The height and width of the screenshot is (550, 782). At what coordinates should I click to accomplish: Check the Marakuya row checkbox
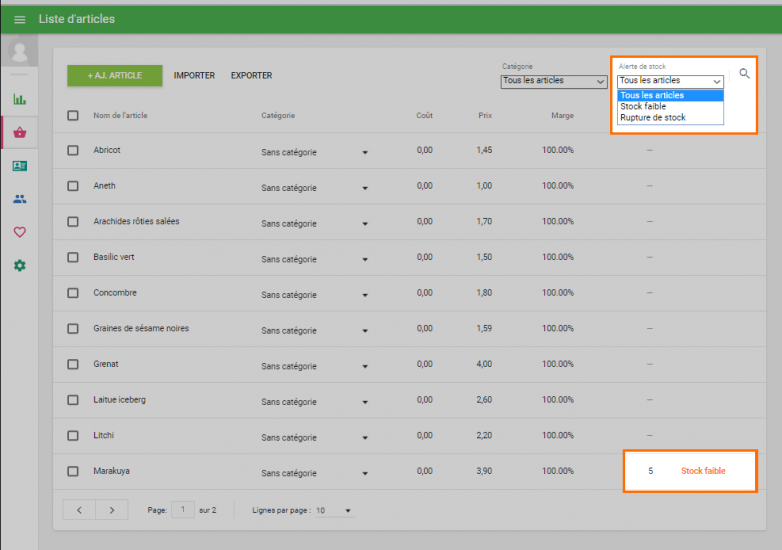click(73, 471)
